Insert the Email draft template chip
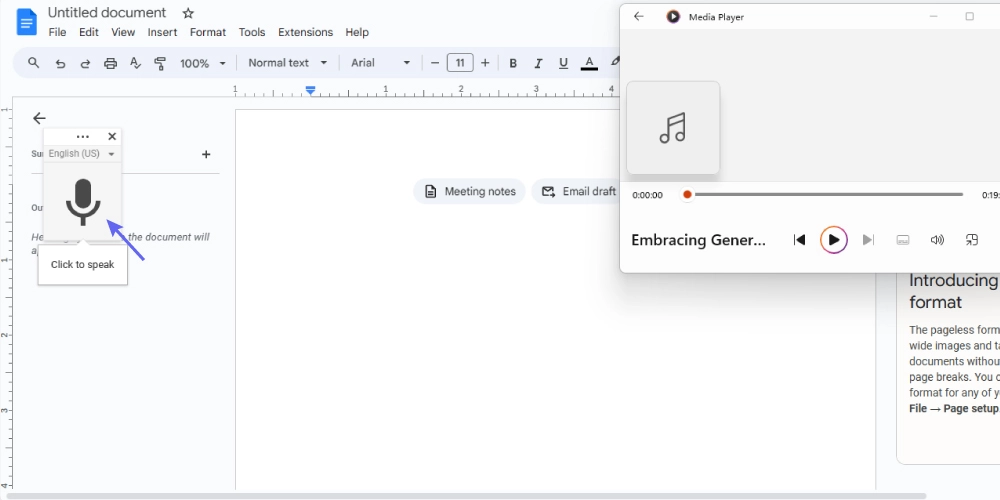The height and width of the screenshot is (500, 1000). tap(577, 191)
